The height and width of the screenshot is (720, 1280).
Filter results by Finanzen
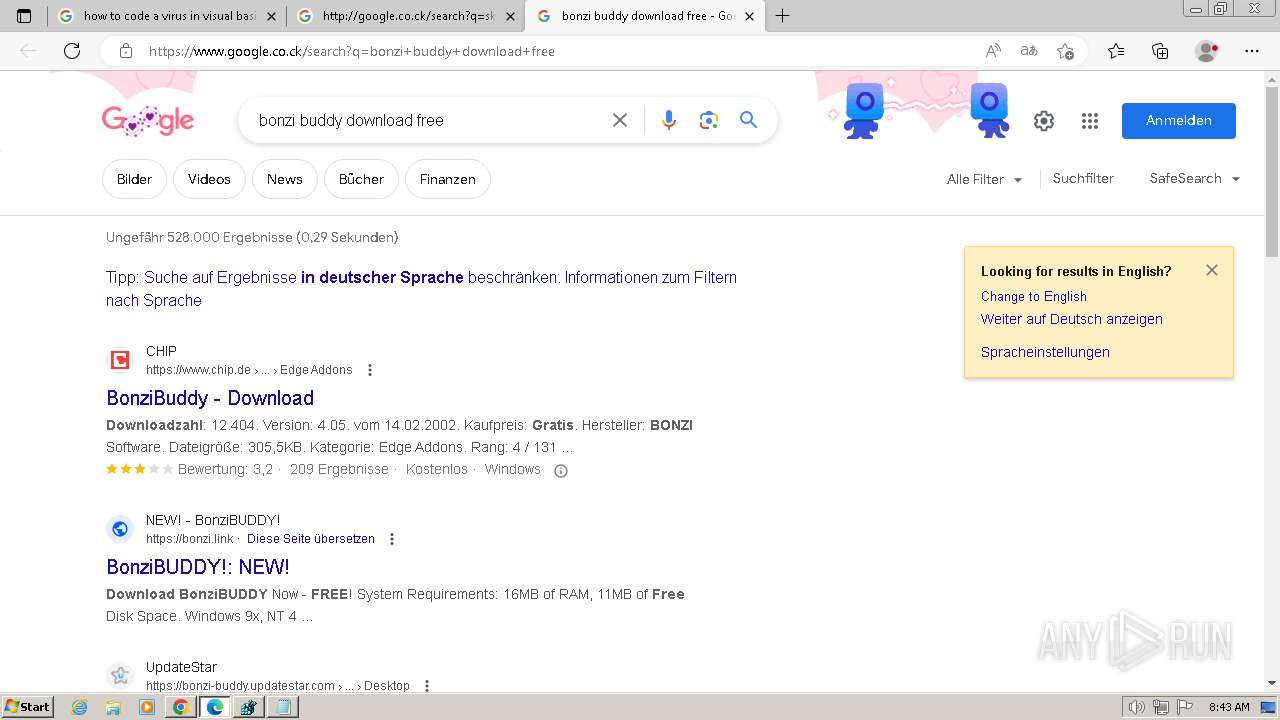(x=447, y=179)
